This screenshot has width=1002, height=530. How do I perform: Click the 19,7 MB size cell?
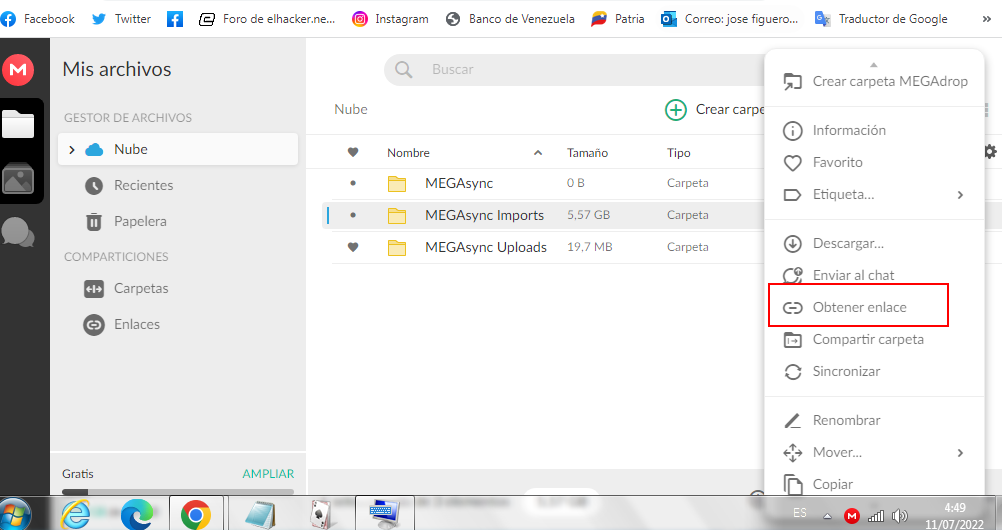589,247
